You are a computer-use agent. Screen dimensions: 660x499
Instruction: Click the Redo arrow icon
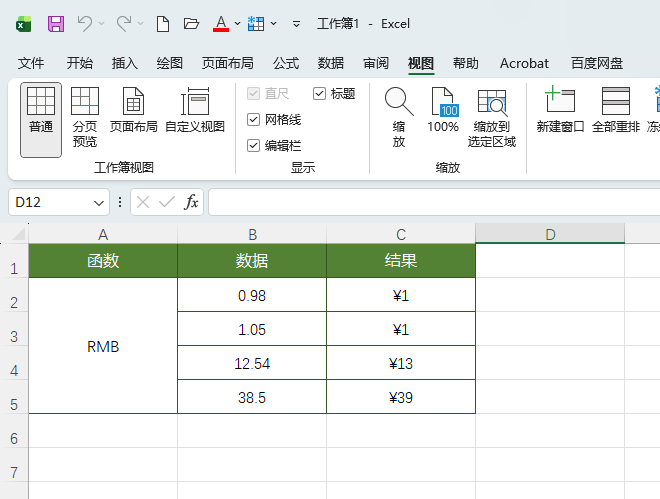[x=124, y=24]
